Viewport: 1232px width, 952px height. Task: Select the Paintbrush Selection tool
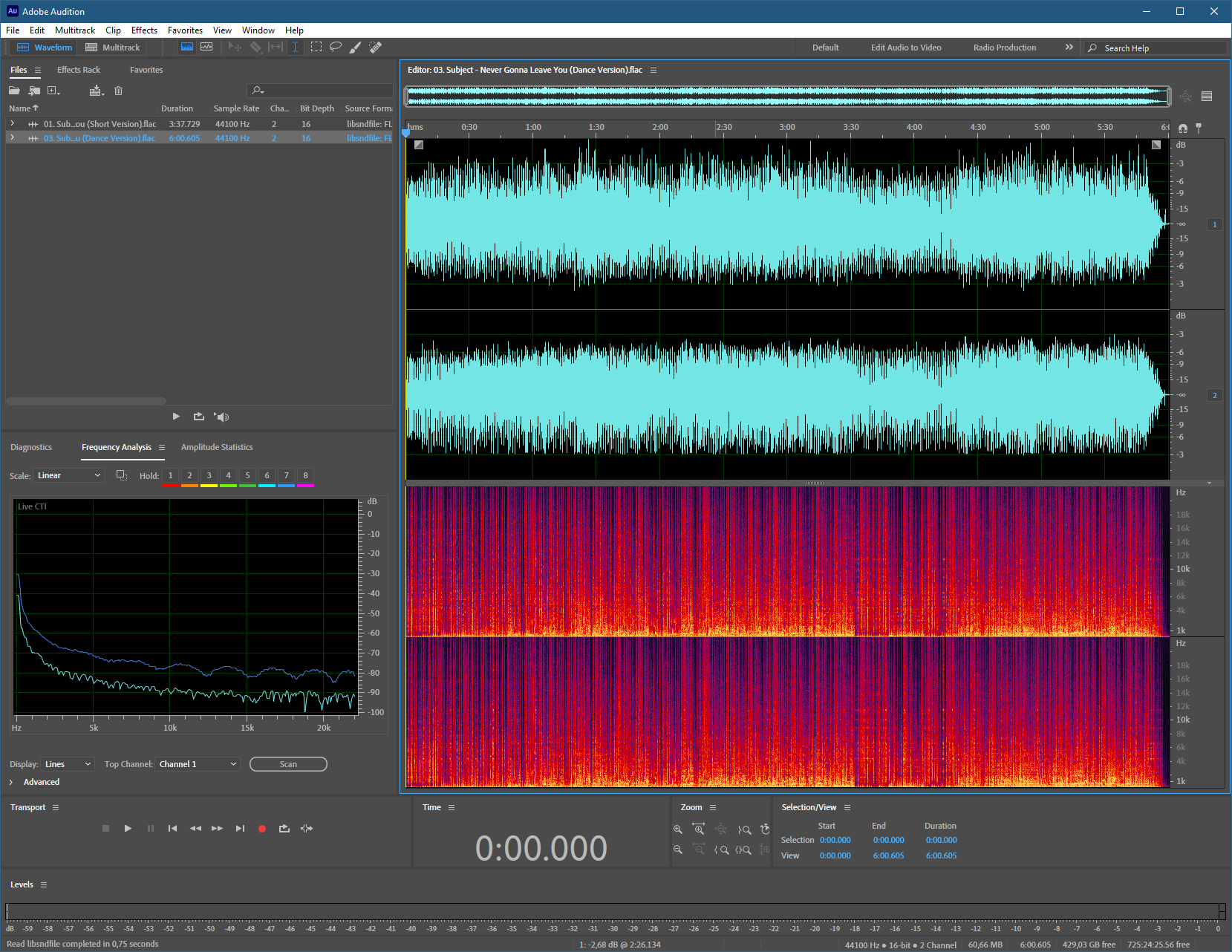pyautogui.click(x=356, y=47)
